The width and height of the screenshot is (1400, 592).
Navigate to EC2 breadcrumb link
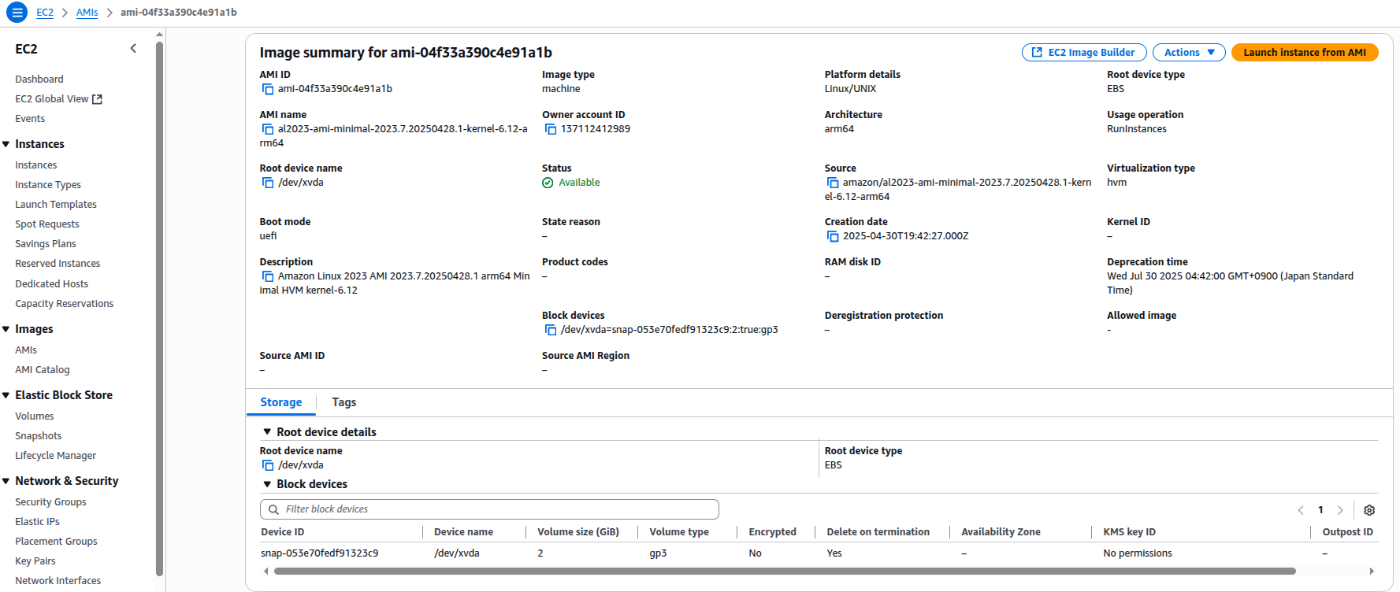(45, 12)
